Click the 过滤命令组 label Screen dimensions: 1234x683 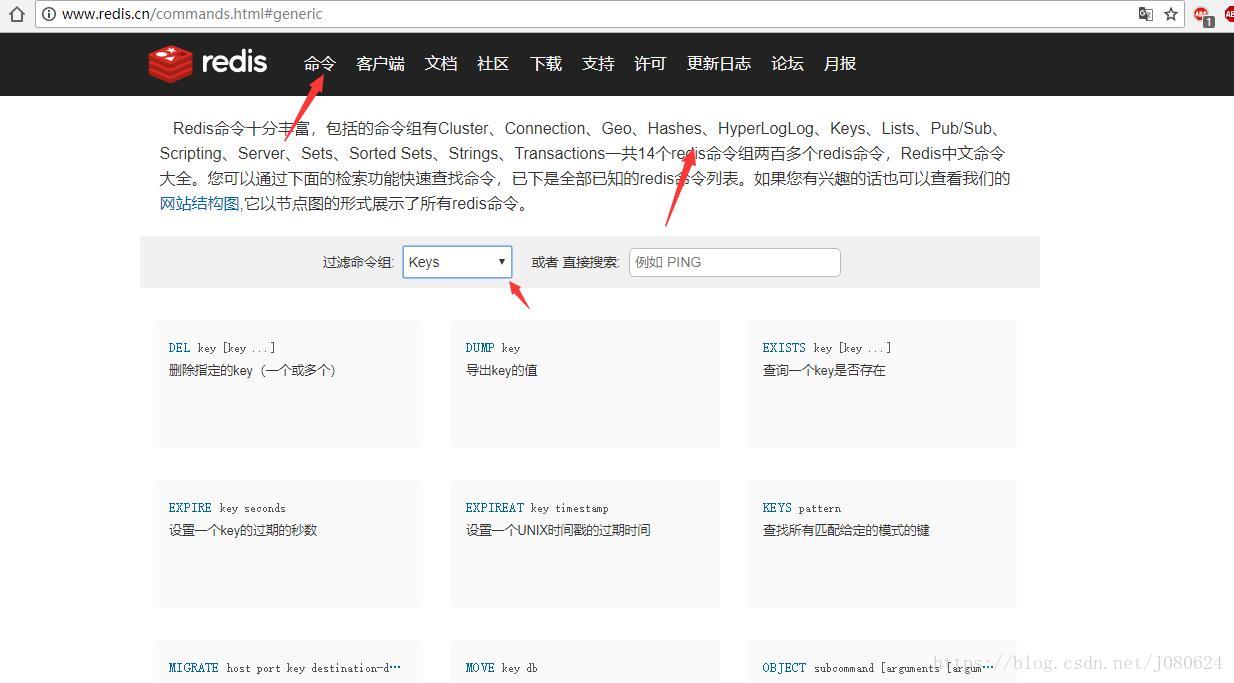point(358,262)
